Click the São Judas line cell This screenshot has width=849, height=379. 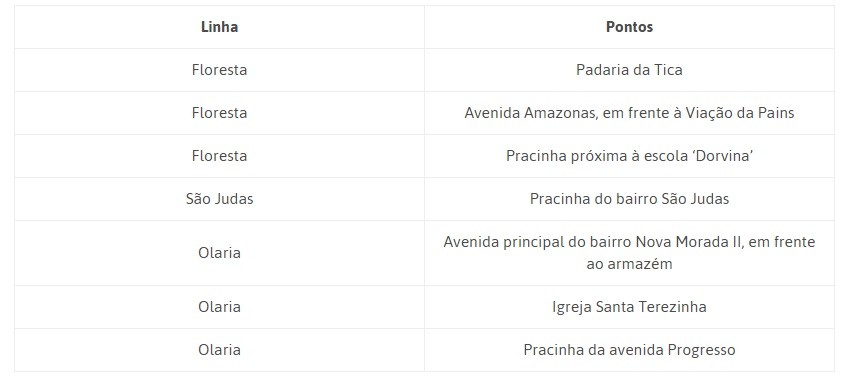[219, 199]
